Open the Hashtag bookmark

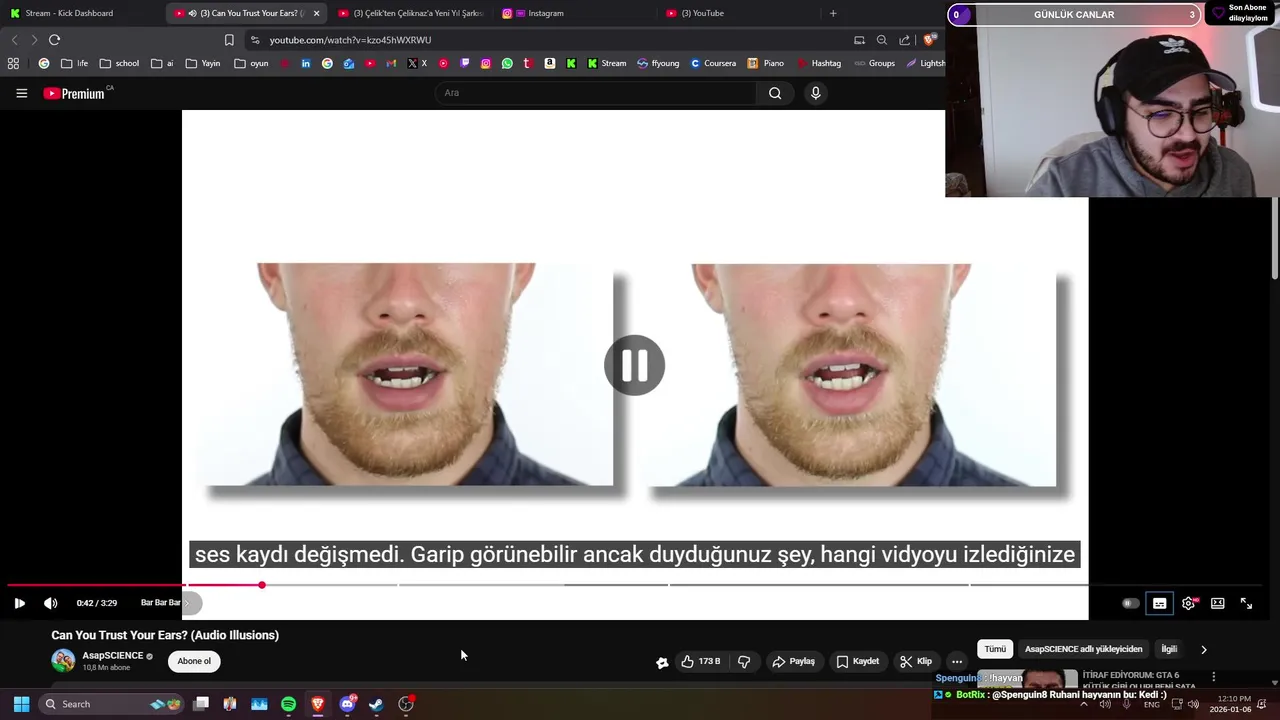pos(820,63)
